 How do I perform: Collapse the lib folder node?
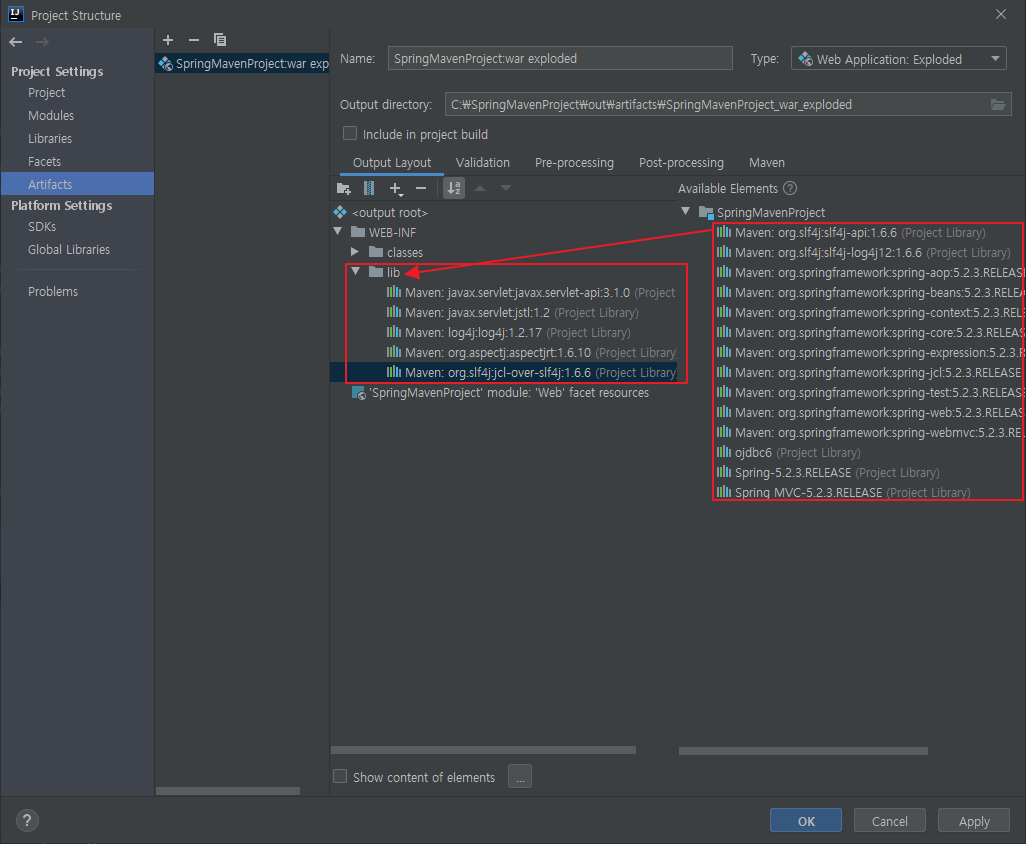(355, 271)
